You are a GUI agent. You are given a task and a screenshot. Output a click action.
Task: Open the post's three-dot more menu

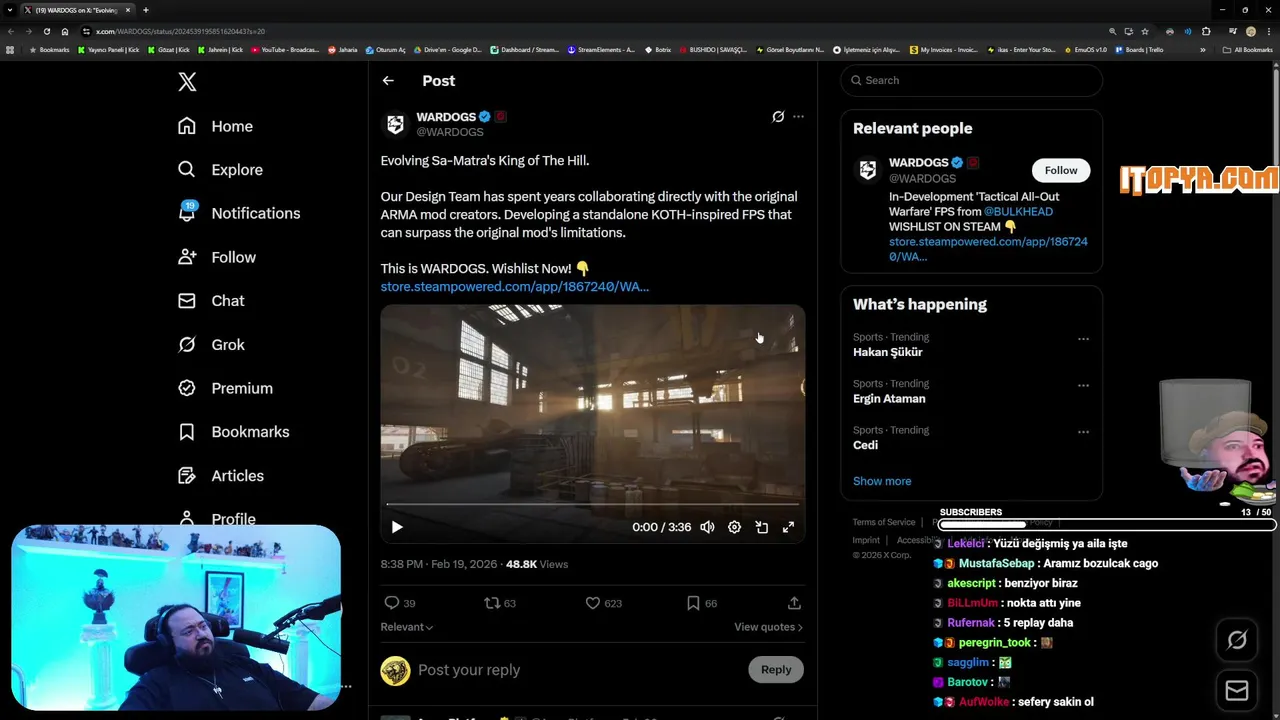pos(798,117)
